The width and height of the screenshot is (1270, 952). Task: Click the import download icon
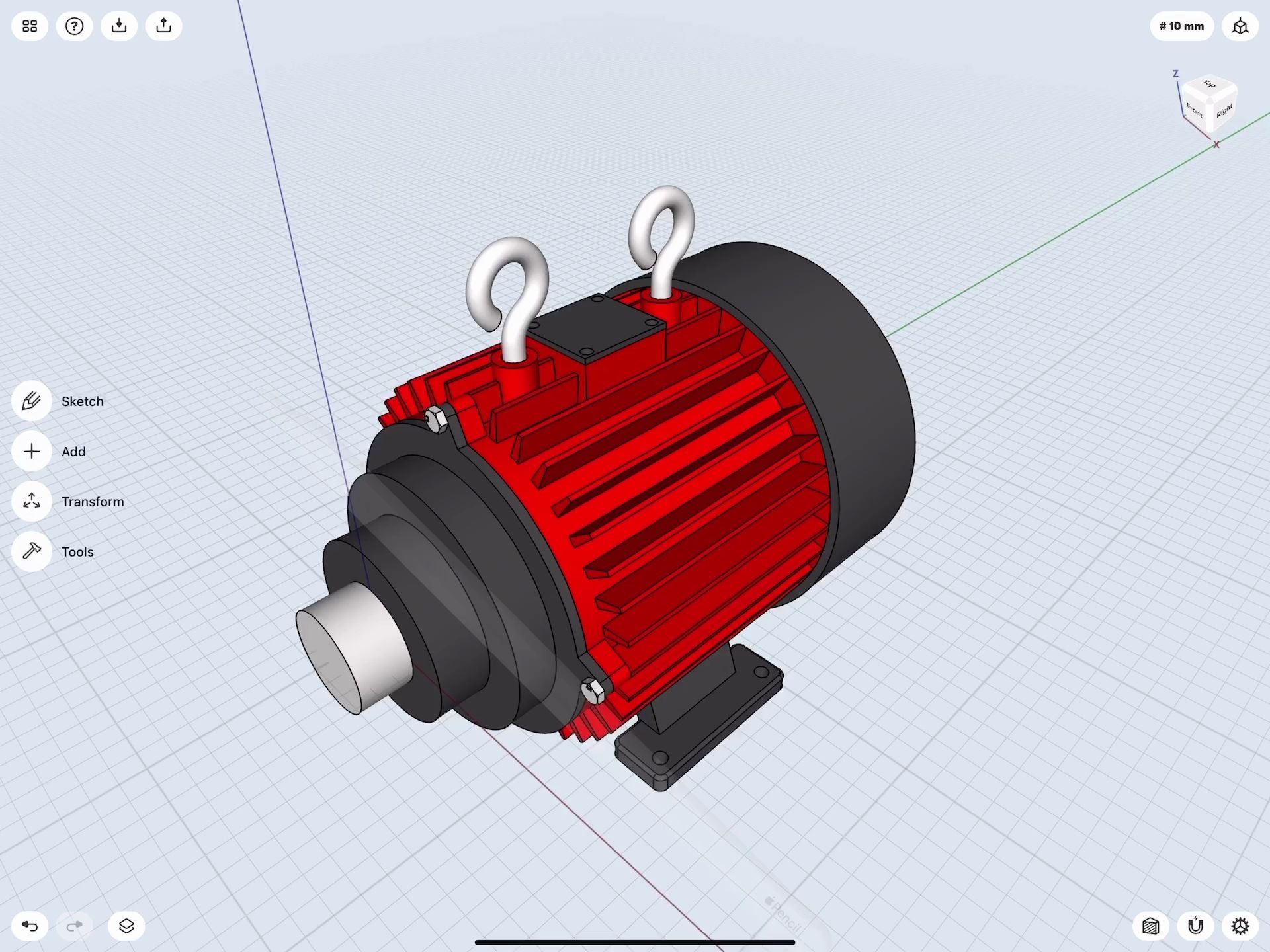119,26
